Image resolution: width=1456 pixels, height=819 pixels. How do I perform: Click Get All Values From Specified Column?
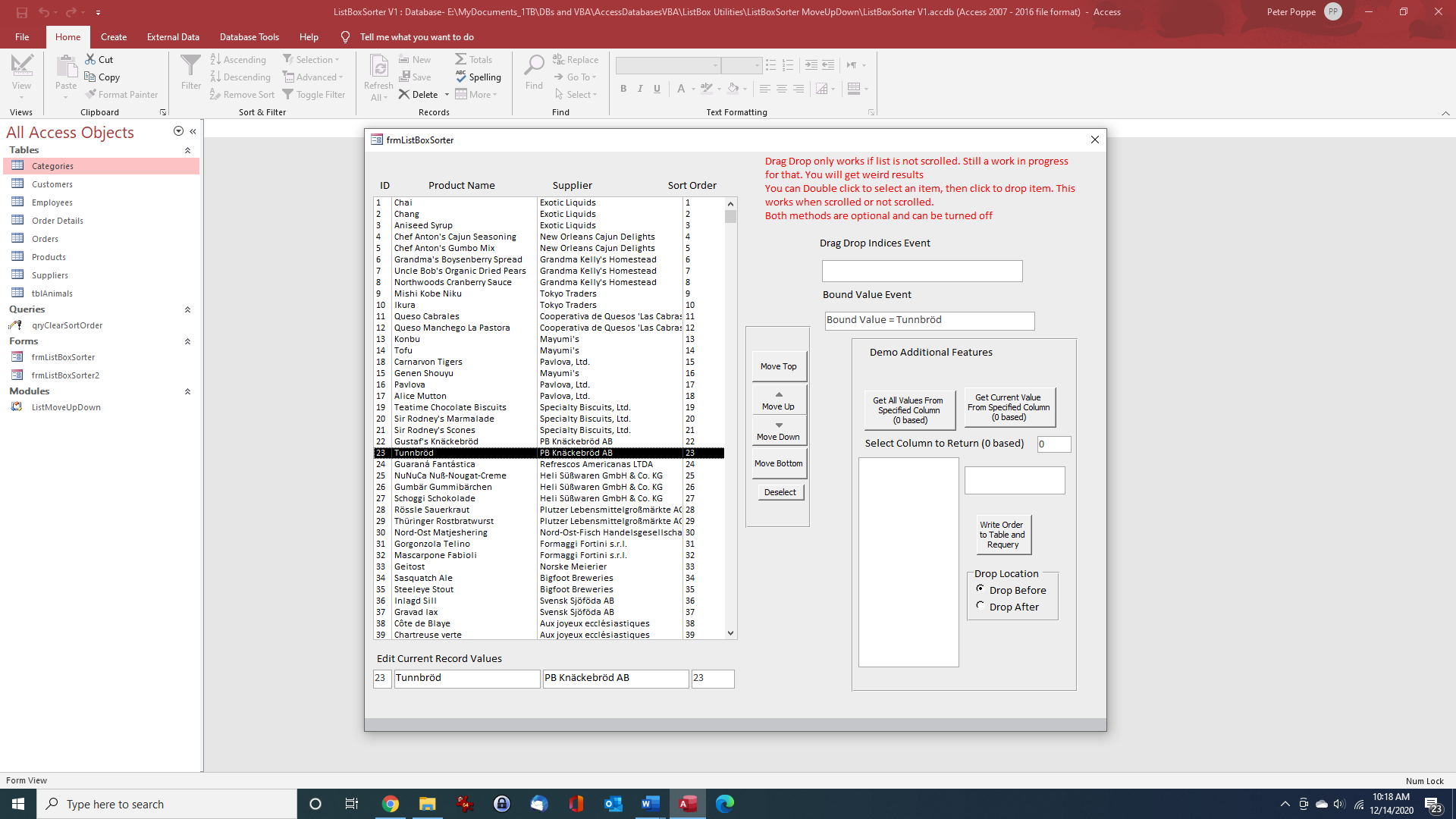click(x=908, y=410)
